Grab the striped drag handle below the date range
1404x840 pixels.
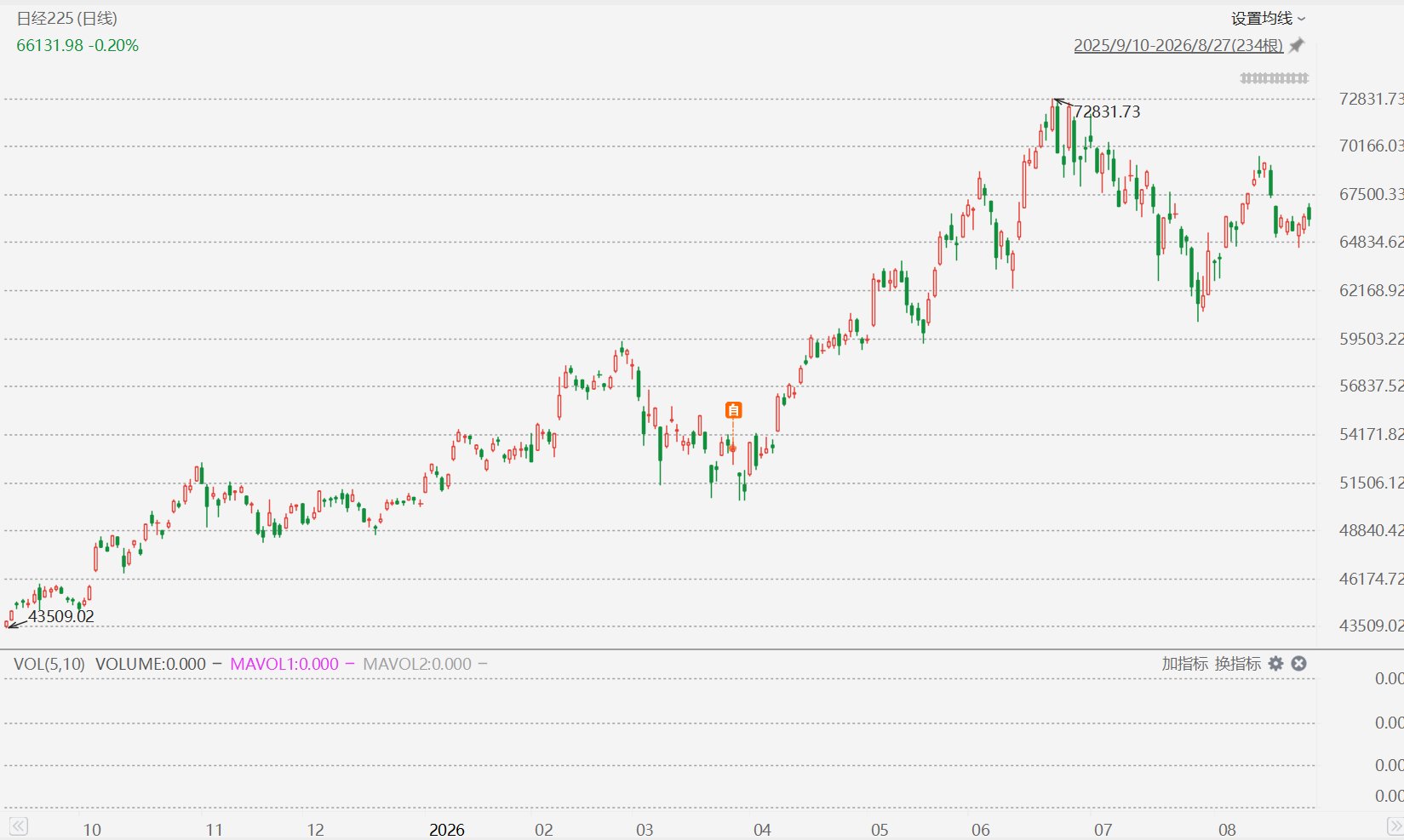(x=1274, y=78)
